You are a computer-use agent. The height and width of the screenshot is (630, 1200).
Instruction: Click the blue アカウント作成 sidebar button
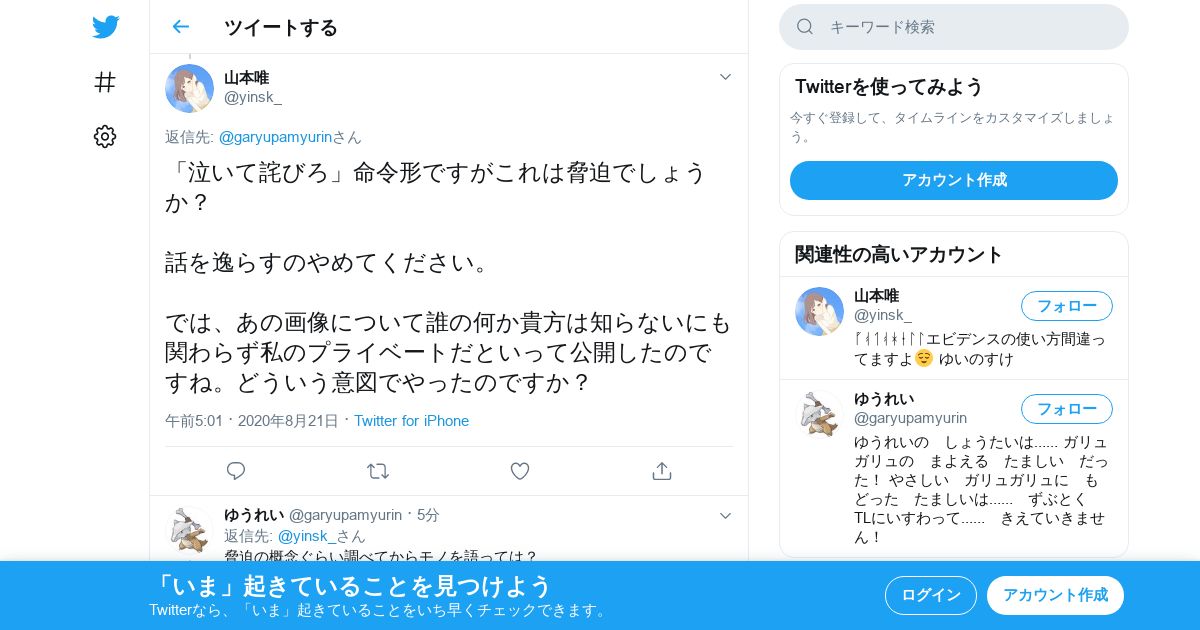tap(954, 180)
